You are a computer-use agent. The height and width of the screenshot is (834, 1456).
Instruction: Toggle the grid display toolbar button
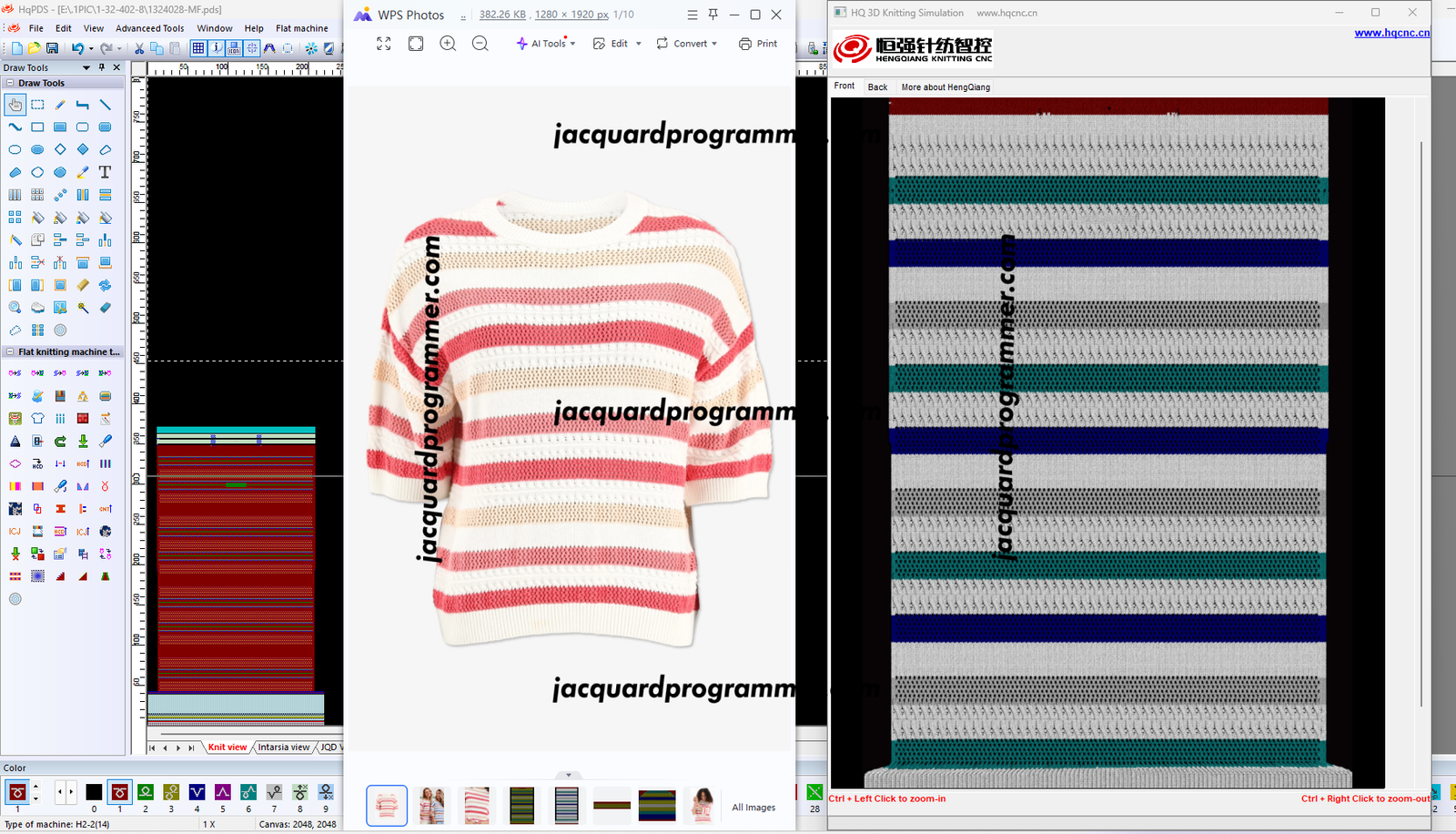(x=197, y=48)
